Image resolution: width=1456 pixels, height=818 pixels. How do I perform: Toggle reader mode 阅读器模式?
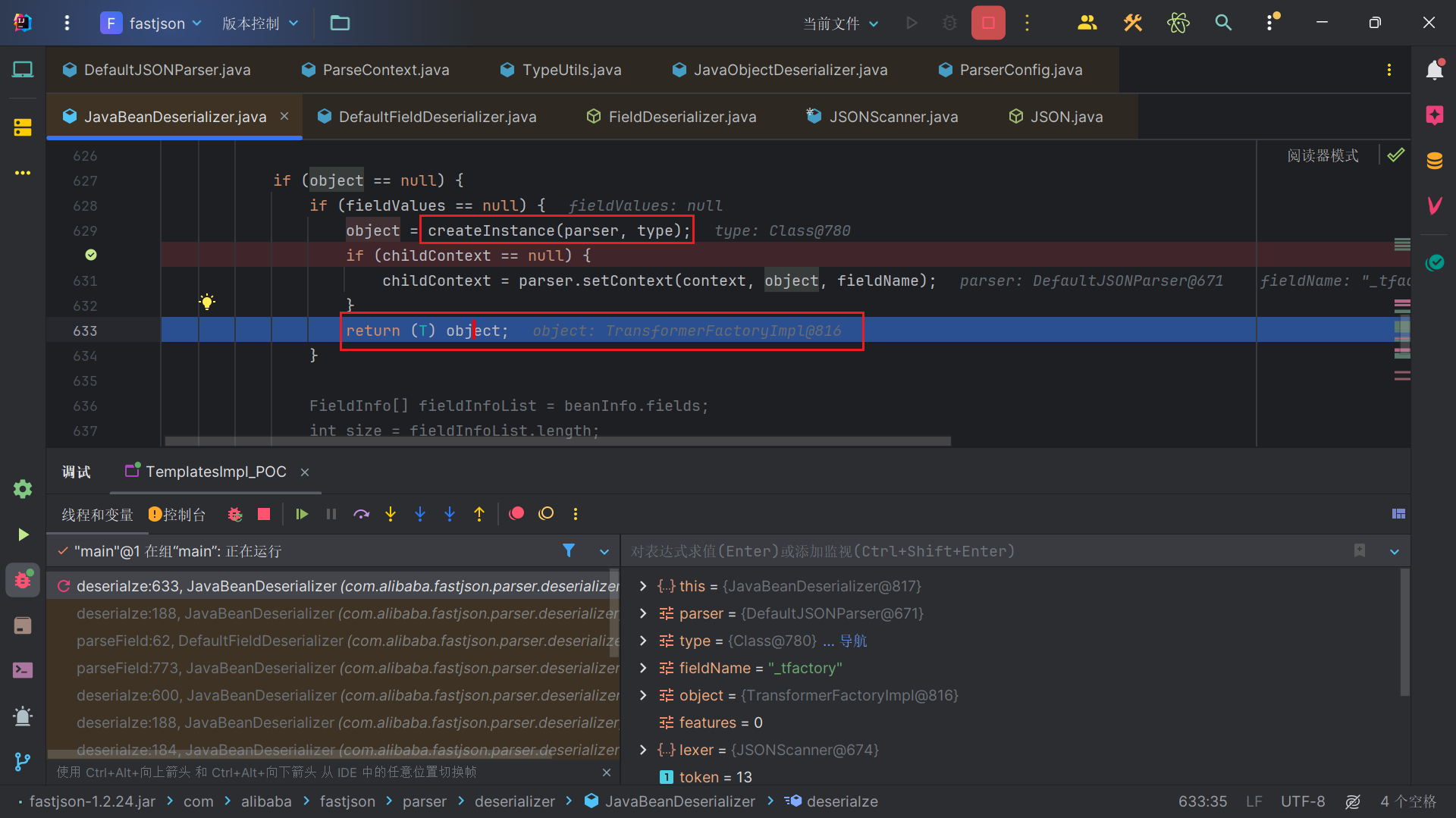(x=1323, y=155)
